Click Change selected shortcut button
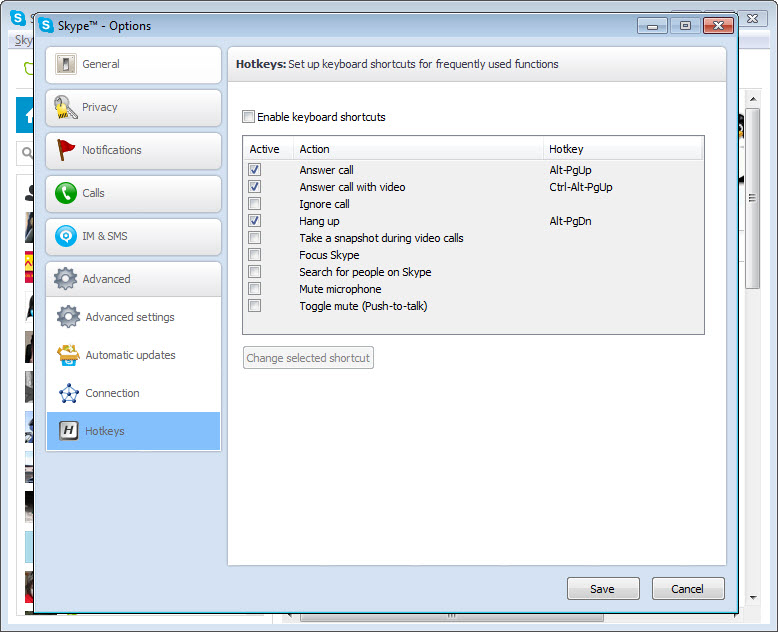The height and width of the screenshot is (632, 778). (x=308, y=358)
